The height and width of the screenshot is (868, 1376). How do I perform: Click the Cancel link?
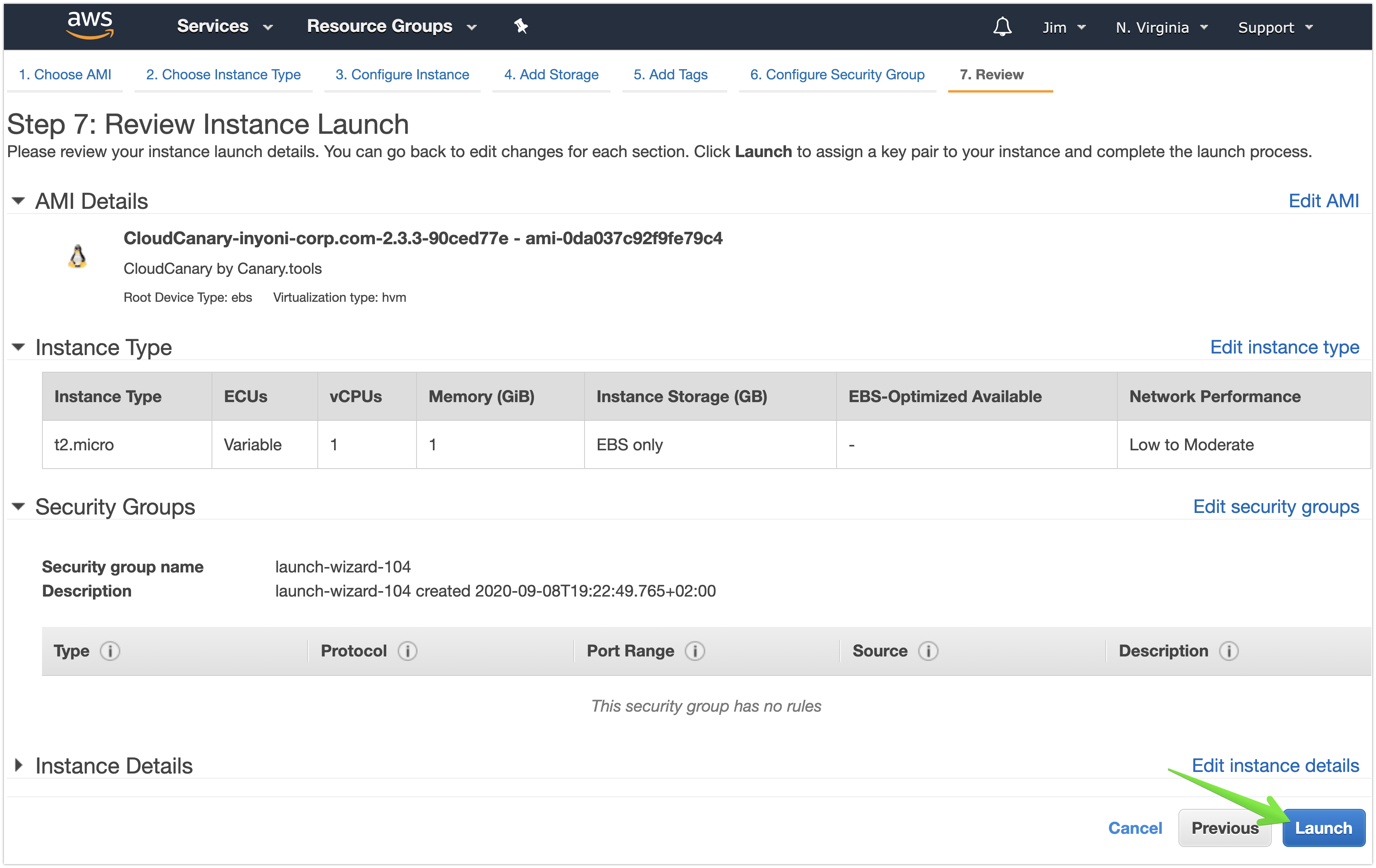point(1135,828)
